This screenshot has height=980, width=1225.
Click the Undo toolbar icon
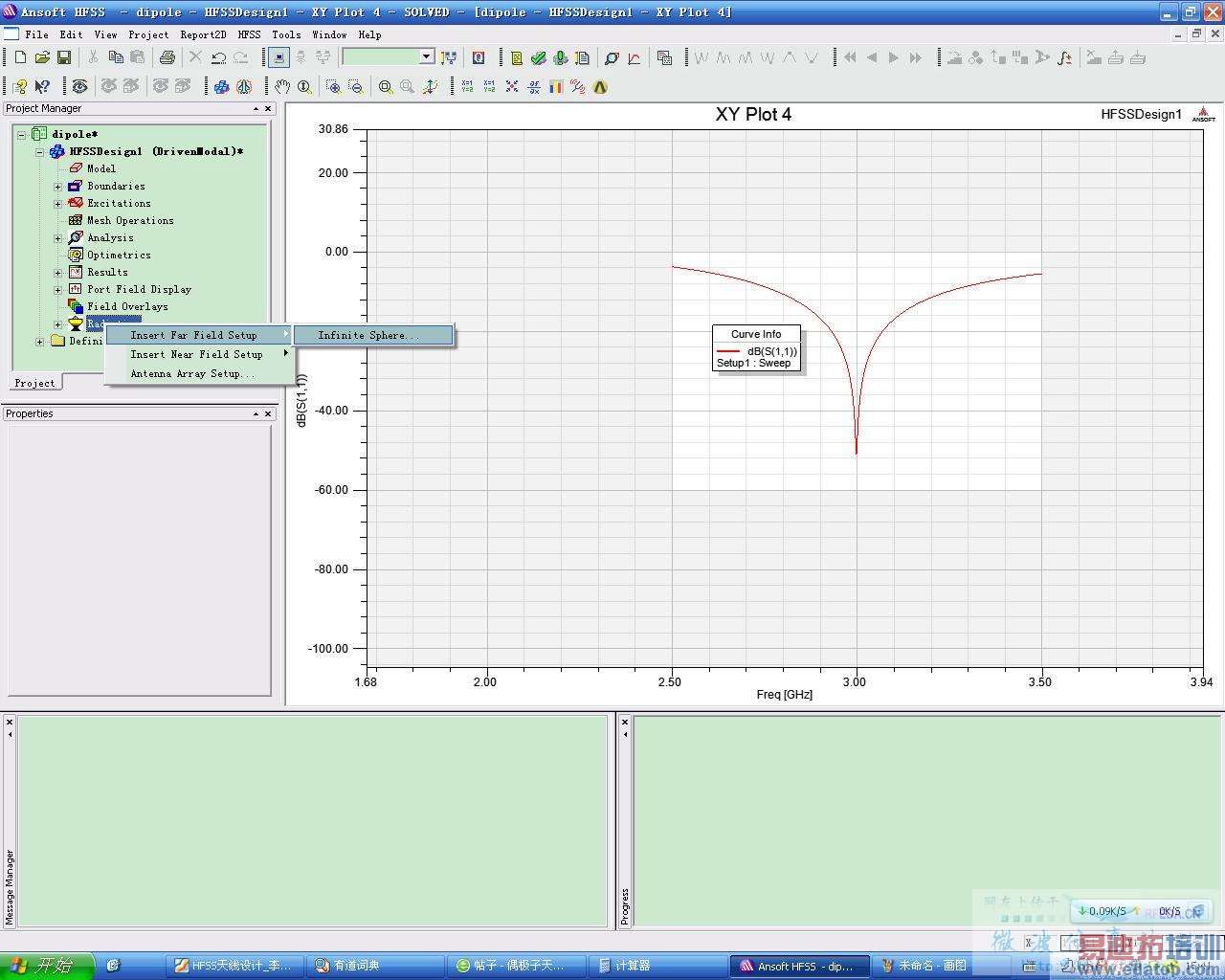click(219, 58)
